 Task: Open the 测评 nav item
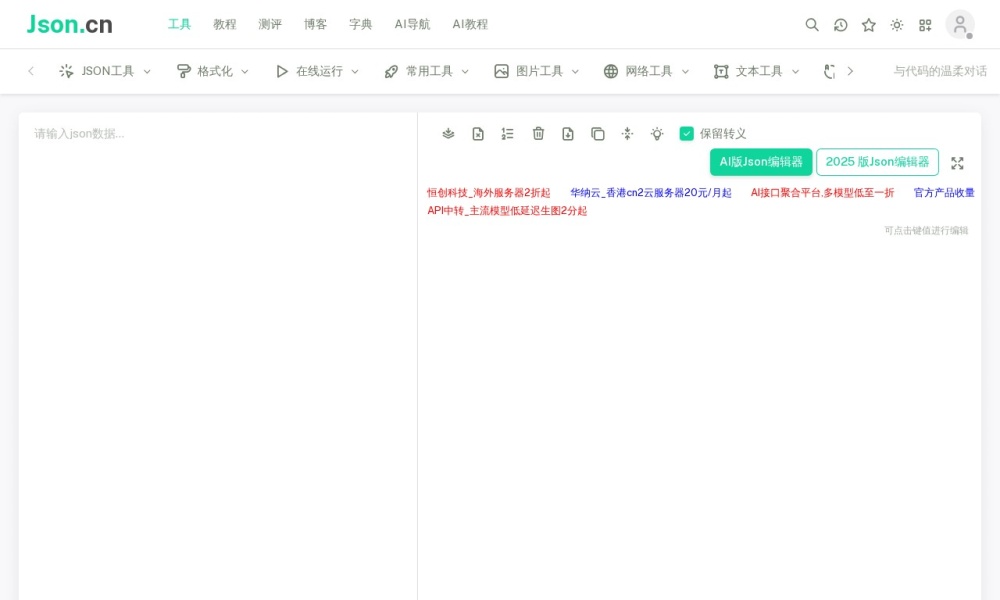click(270, 24)
